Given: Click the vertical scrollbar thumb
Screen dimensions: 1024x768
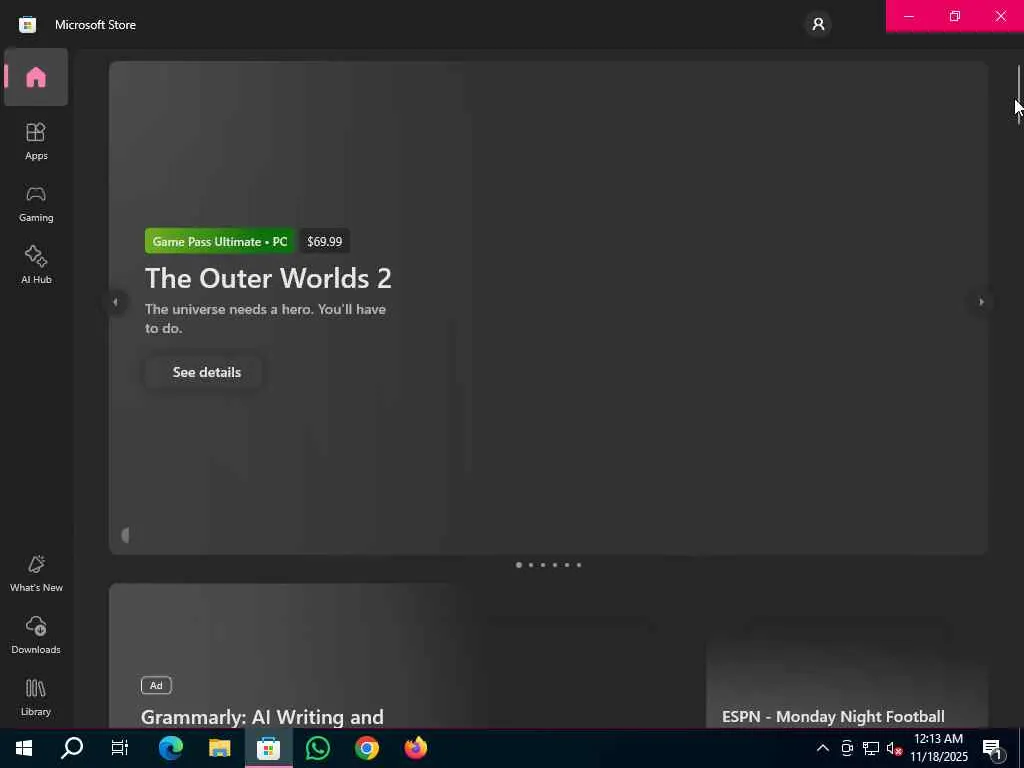Looking at the screenshot, I should [x=1018, y=95].
